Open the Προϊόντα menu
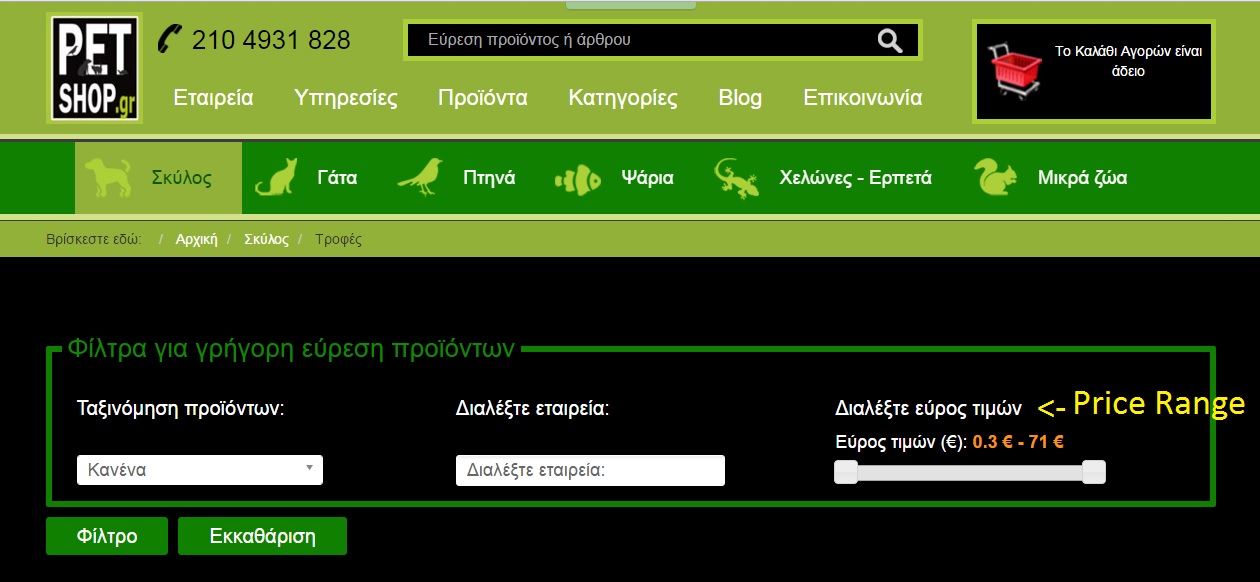The width and height of the screenshot is (1260, 582). click(x=483, y=98)
